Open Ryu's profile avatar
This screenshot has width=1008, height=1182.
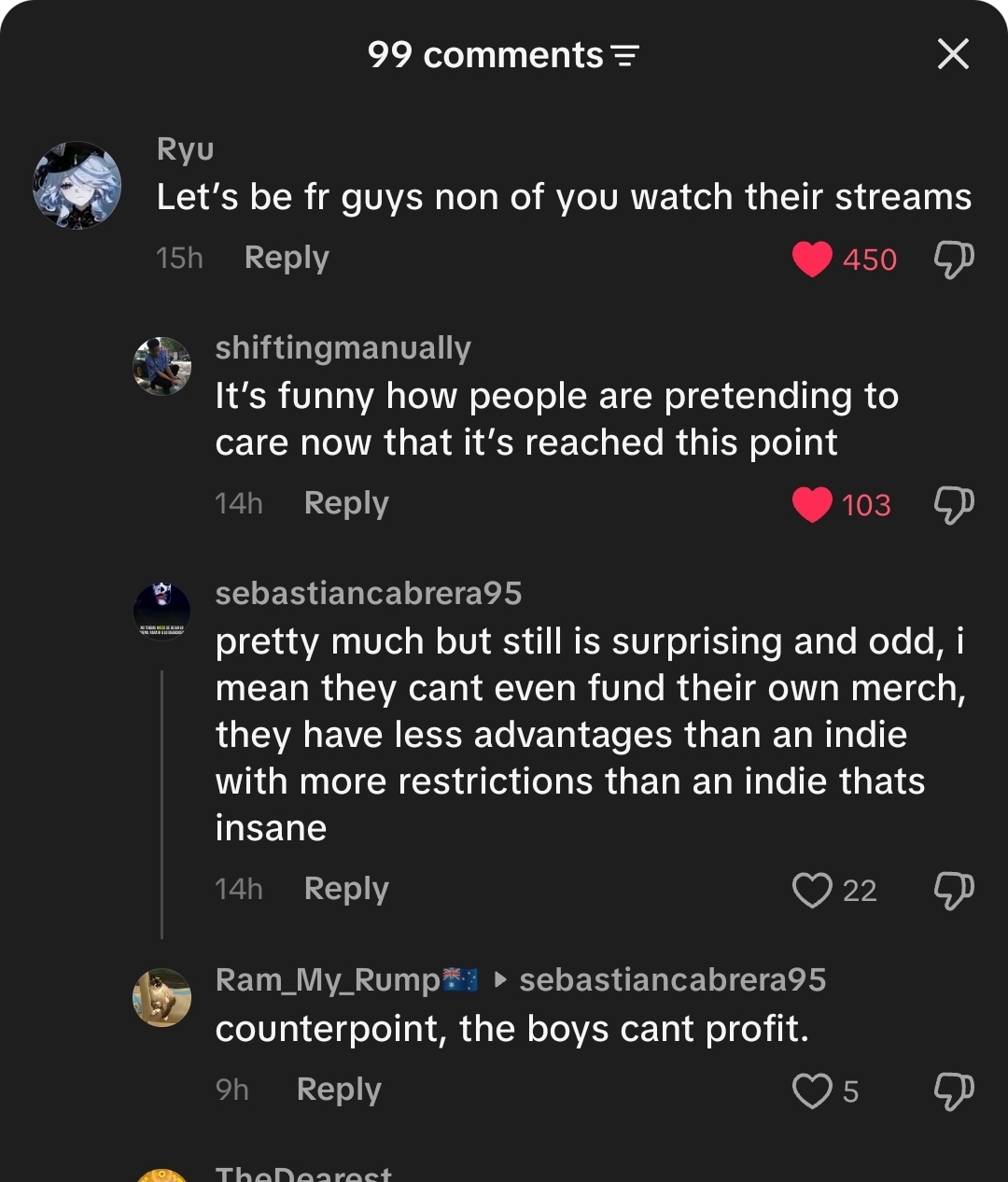[x=77, y=185]
